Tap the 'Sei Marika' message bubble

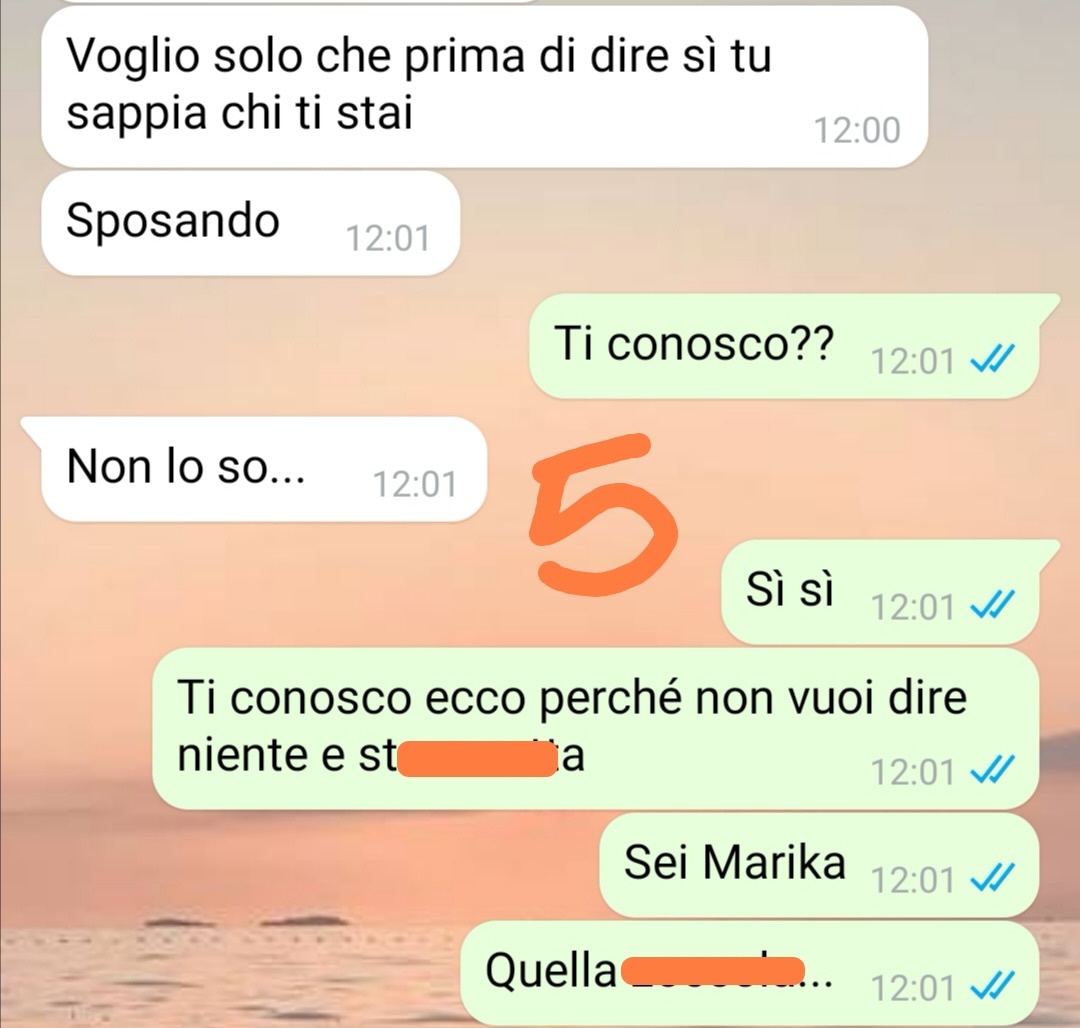pyautogui.click(x=819, y=864)
